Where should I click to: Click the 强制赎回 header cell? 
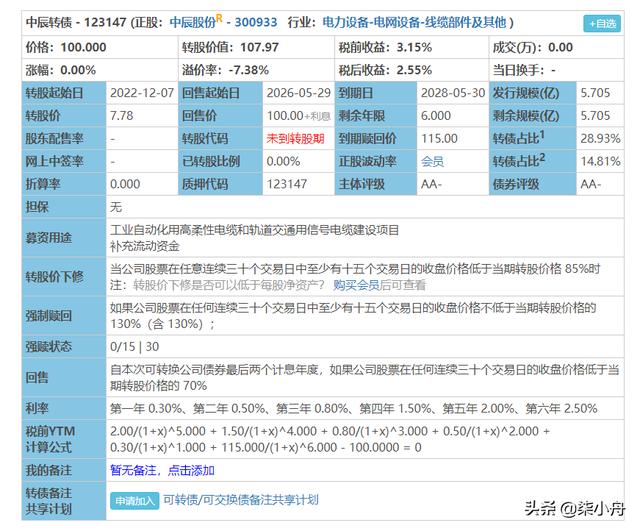64,315
